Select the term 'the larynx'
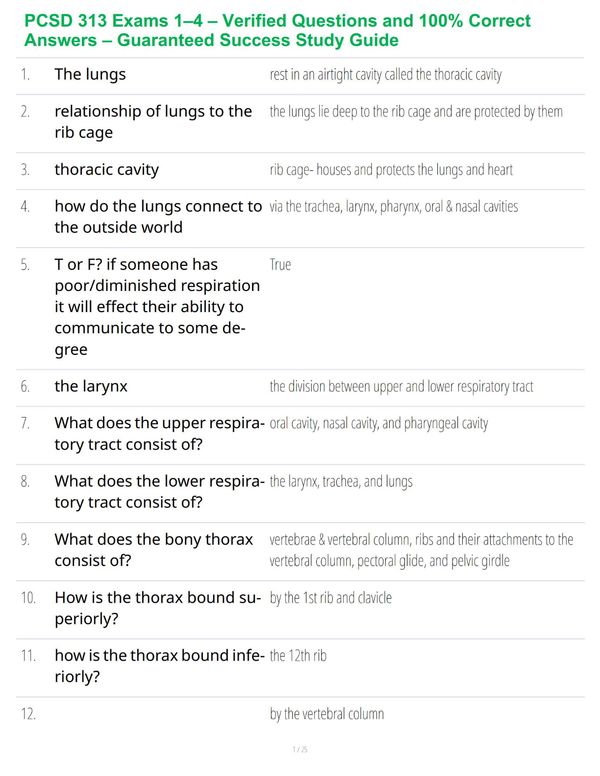 point(91,387)
